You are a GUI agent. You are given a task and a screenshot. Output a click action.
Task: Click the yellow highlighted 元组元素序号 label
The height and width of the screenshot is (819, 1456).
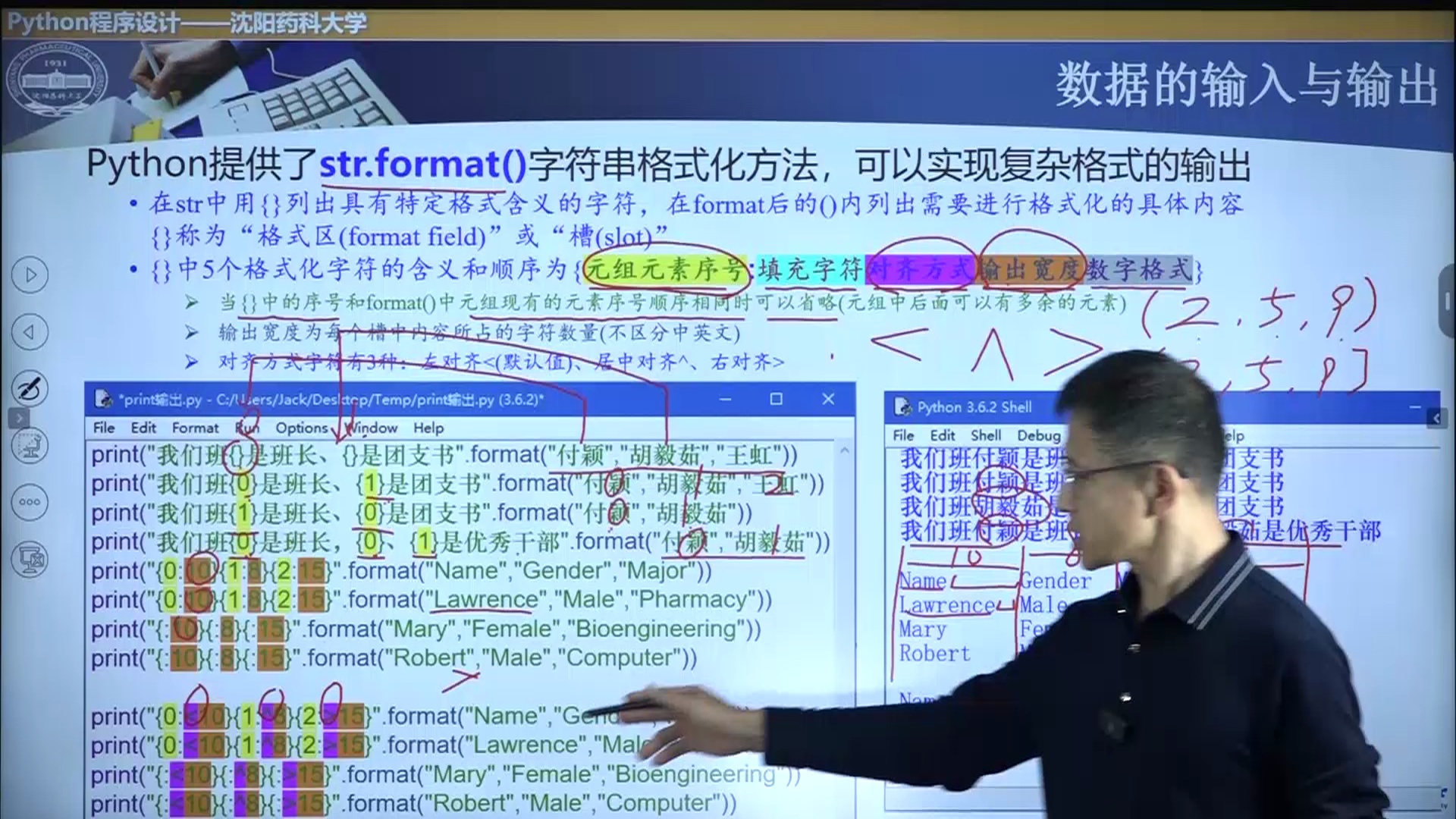pos(665,269)
